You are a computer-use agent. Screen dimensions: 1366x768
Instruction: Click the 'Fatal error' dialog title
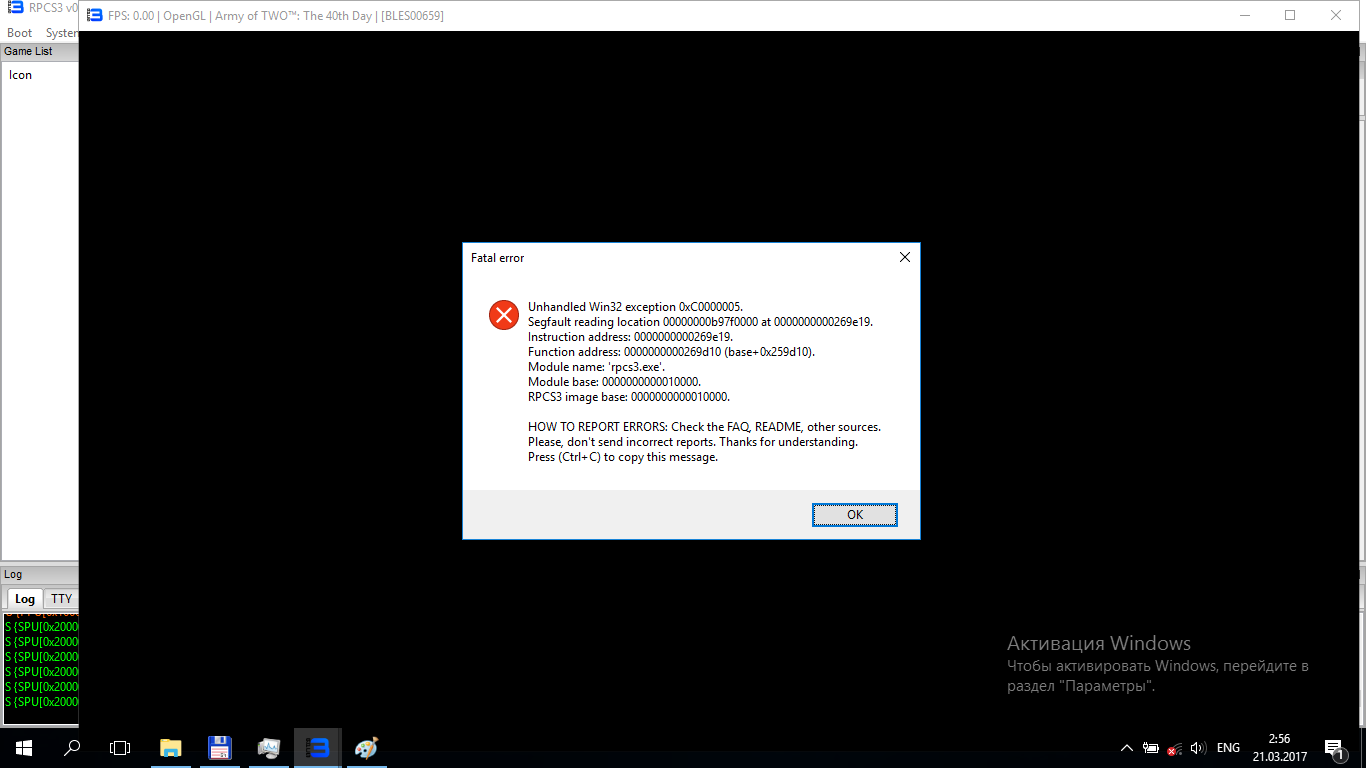pyautogui.click(x=498, y=258)
